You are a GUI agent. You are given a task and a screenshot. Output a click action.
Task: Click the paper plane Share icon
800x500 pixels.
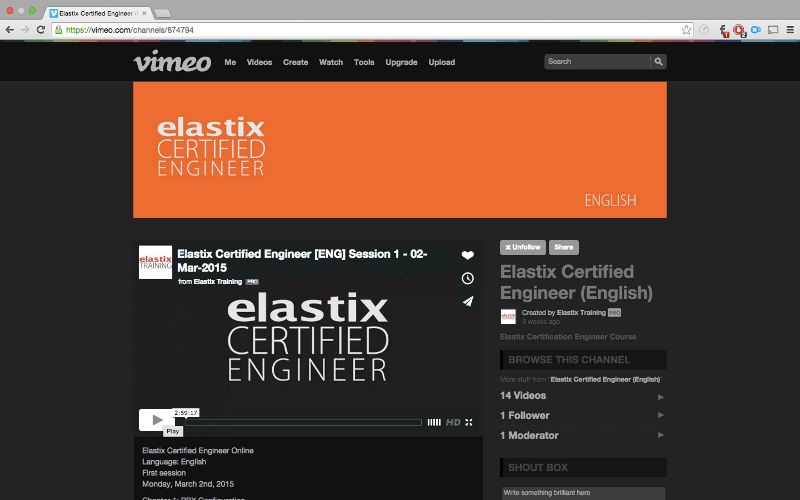(x=467, y=301)
